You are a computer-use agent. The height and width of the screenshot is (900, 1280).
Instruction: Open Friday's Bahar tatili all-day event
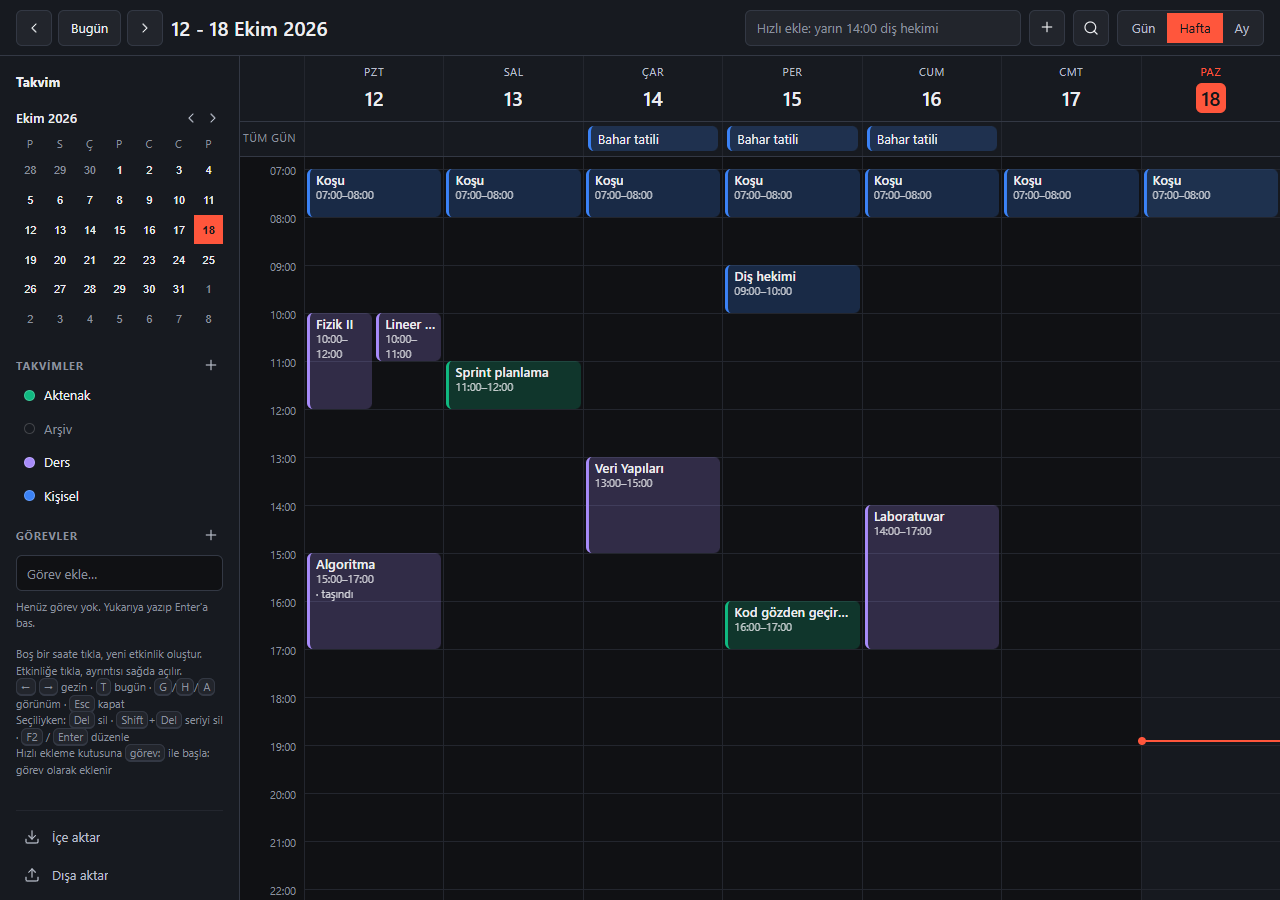(x=932, y=139)
